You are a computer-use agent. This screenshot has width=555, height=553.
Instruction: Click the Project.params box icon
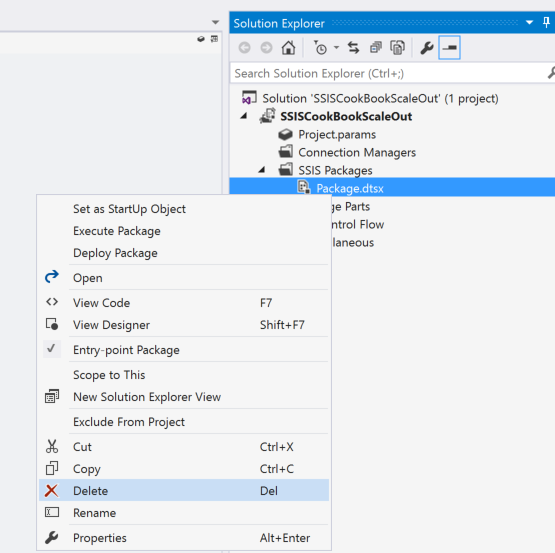pos(285,135)
